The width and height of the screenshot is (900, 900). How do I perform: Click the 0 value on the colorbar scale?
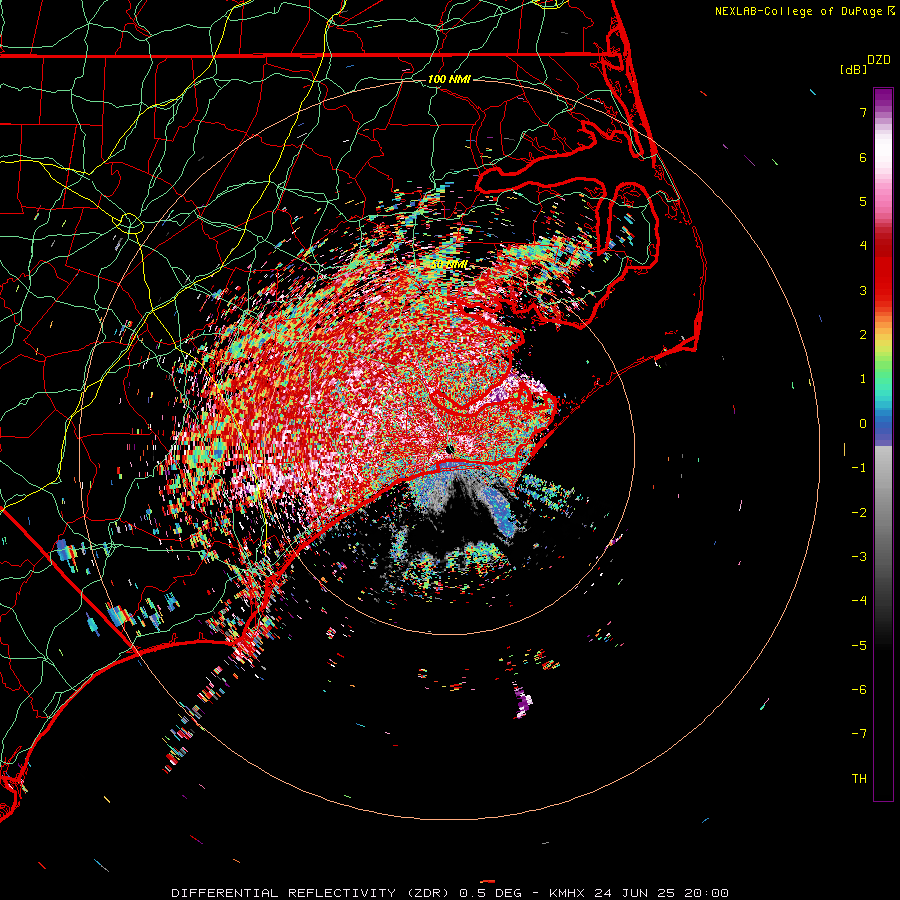coord(863,424)
